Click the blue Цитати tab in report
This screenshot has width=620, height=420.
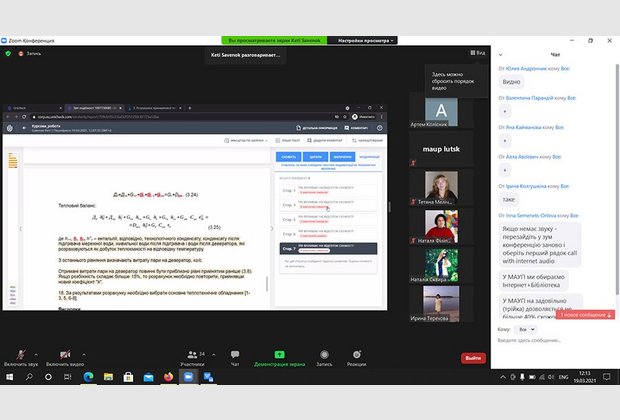315,157
